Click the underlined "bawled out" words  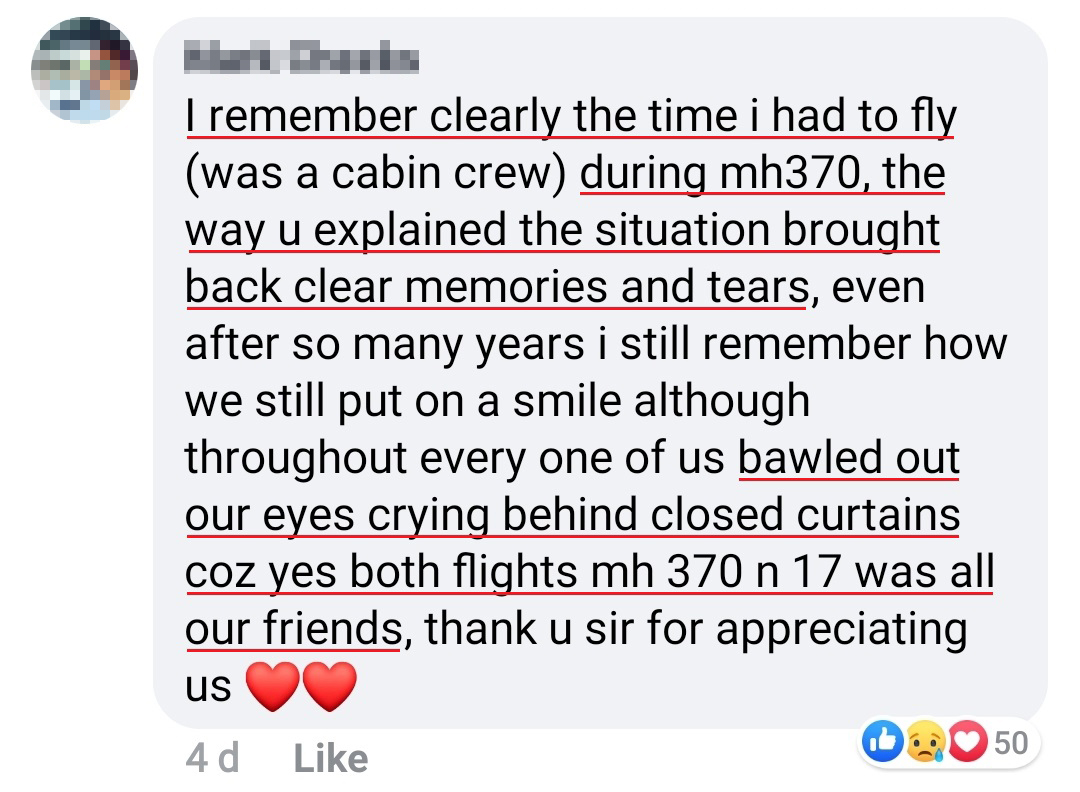[848, 459]
